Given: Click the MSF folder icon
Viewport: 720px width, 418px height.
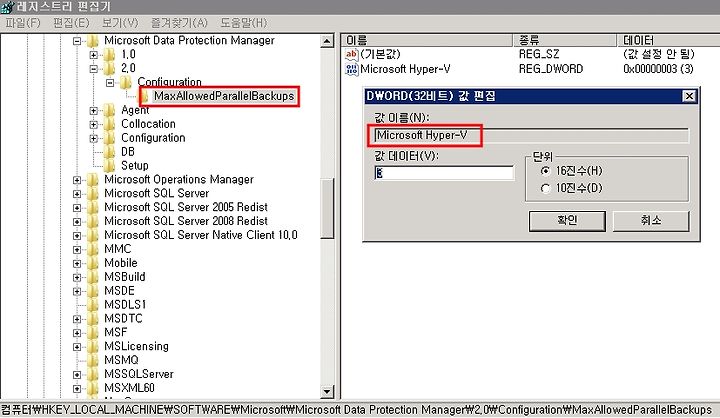Looking at the screenshot, I should (92, 332).
